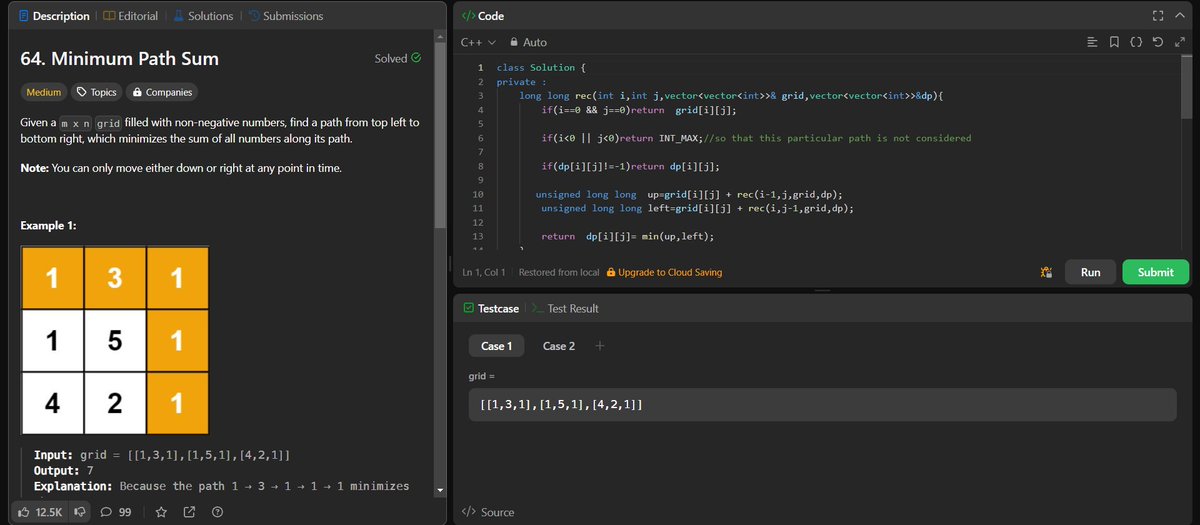Click the debugger bug icon beside Run
Image resolution: width=1200 pixels, height=525 pixels.
click(x=1045, y=272)
